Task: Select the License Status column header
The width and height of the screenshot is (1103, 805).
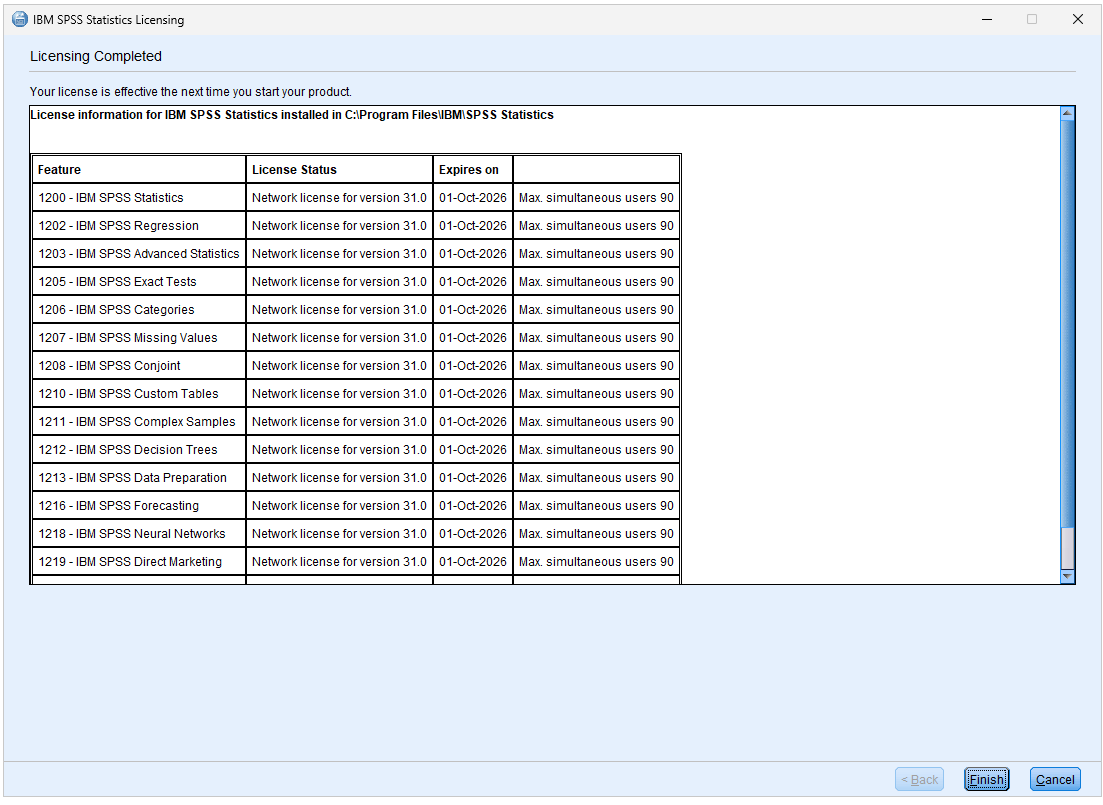Action: [x=294, y=170]
